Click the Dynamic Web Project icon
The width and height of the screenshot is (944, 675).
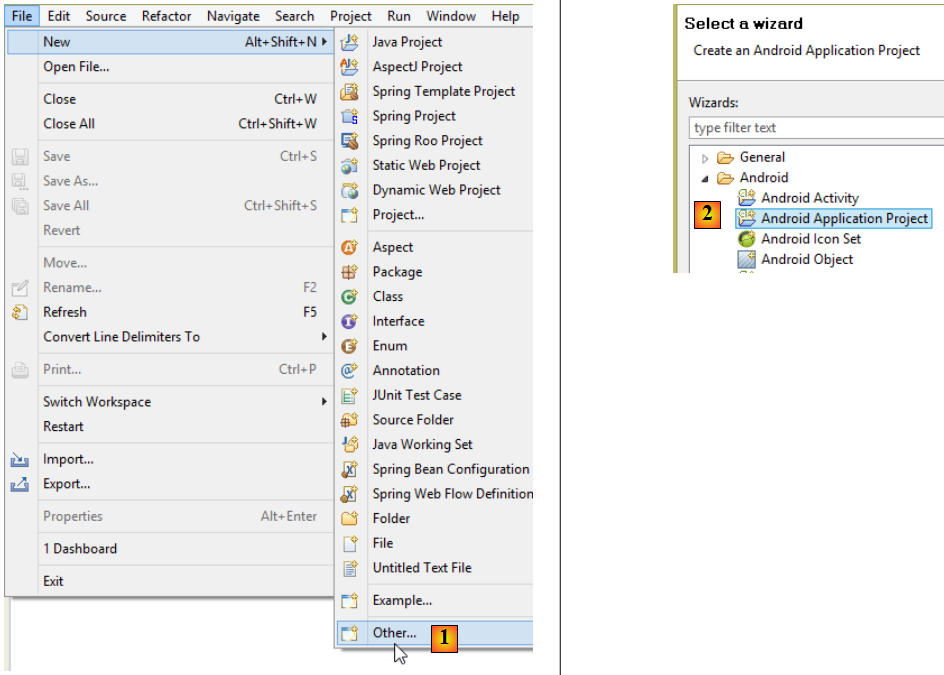349,190
